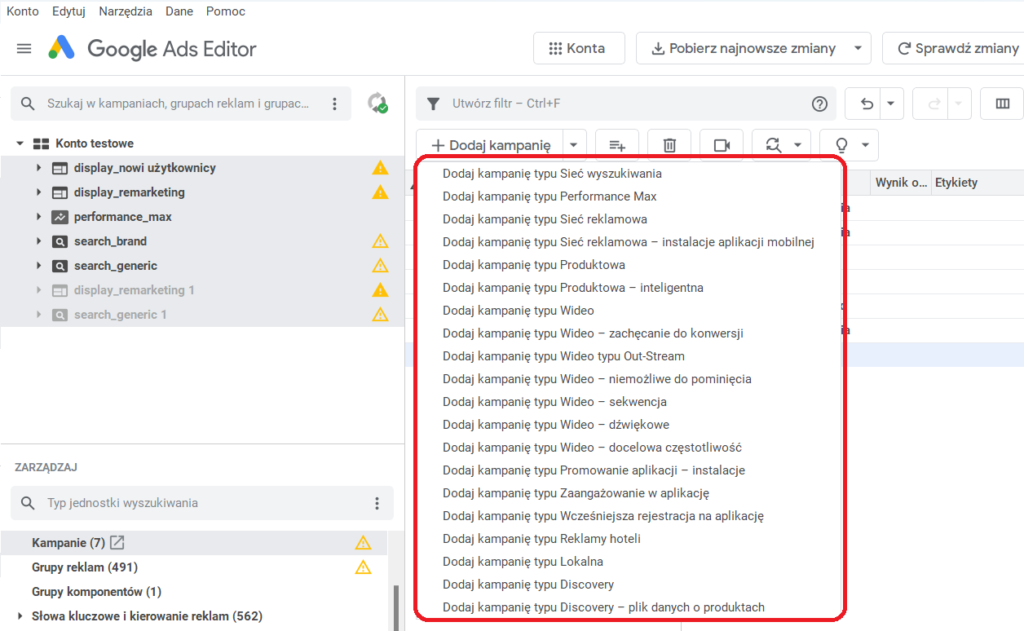Viewport: 1024px width, 631px height.
Task: Click the add multiple campaigns icon
Action: point(617,145)
